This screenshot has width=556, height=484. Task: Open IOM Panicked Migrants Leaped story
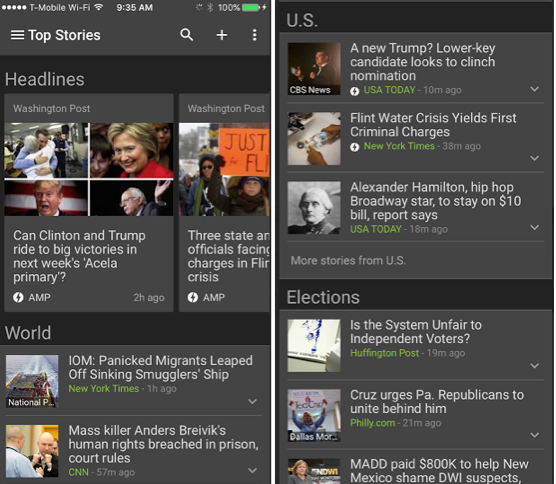pyautogui.click(x=160, y=367)
